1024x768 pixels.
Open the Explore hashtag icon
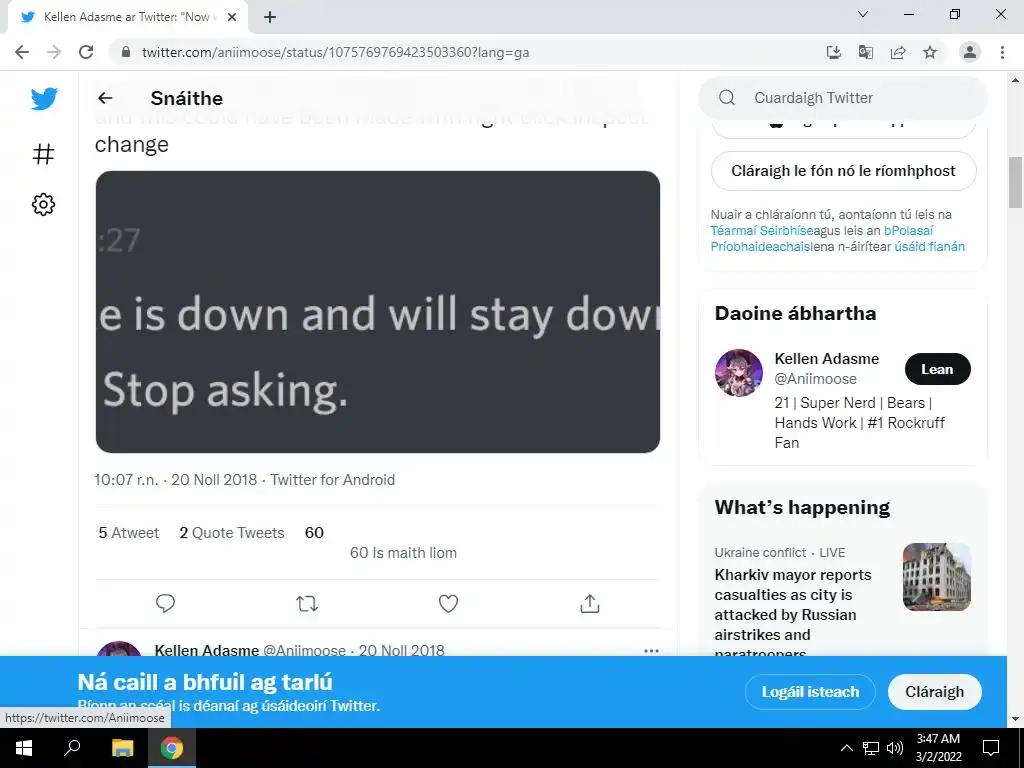[x=43, y=154]
